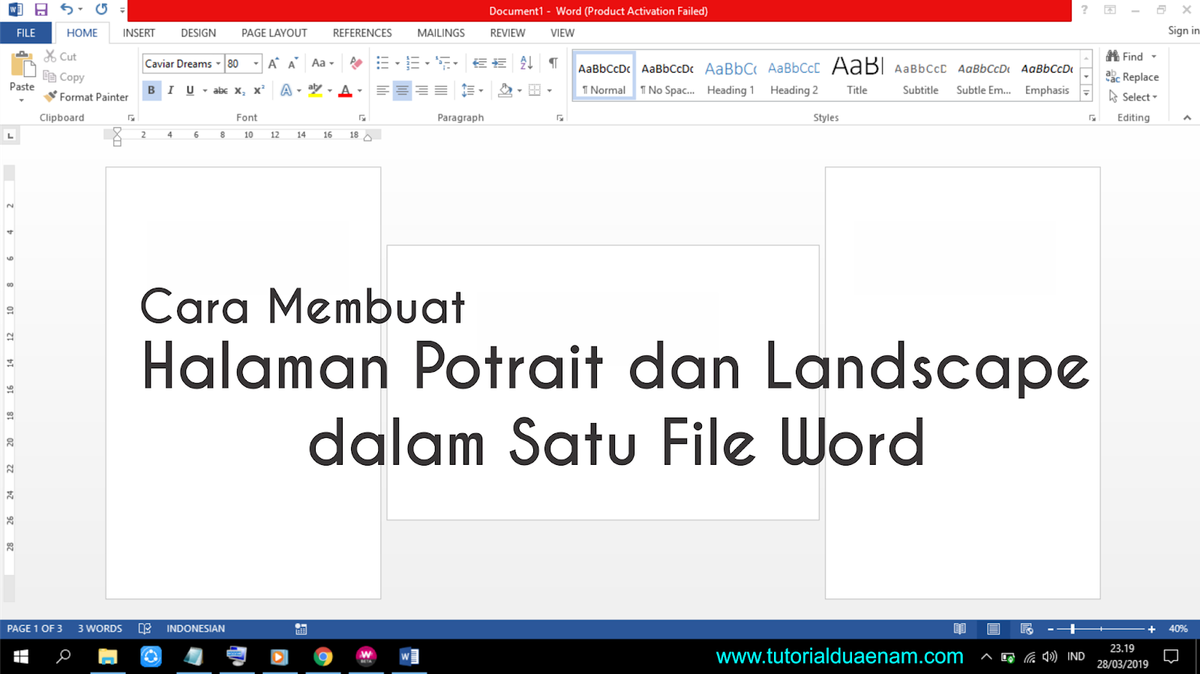Toggle Strikethrough formatting

220,90
